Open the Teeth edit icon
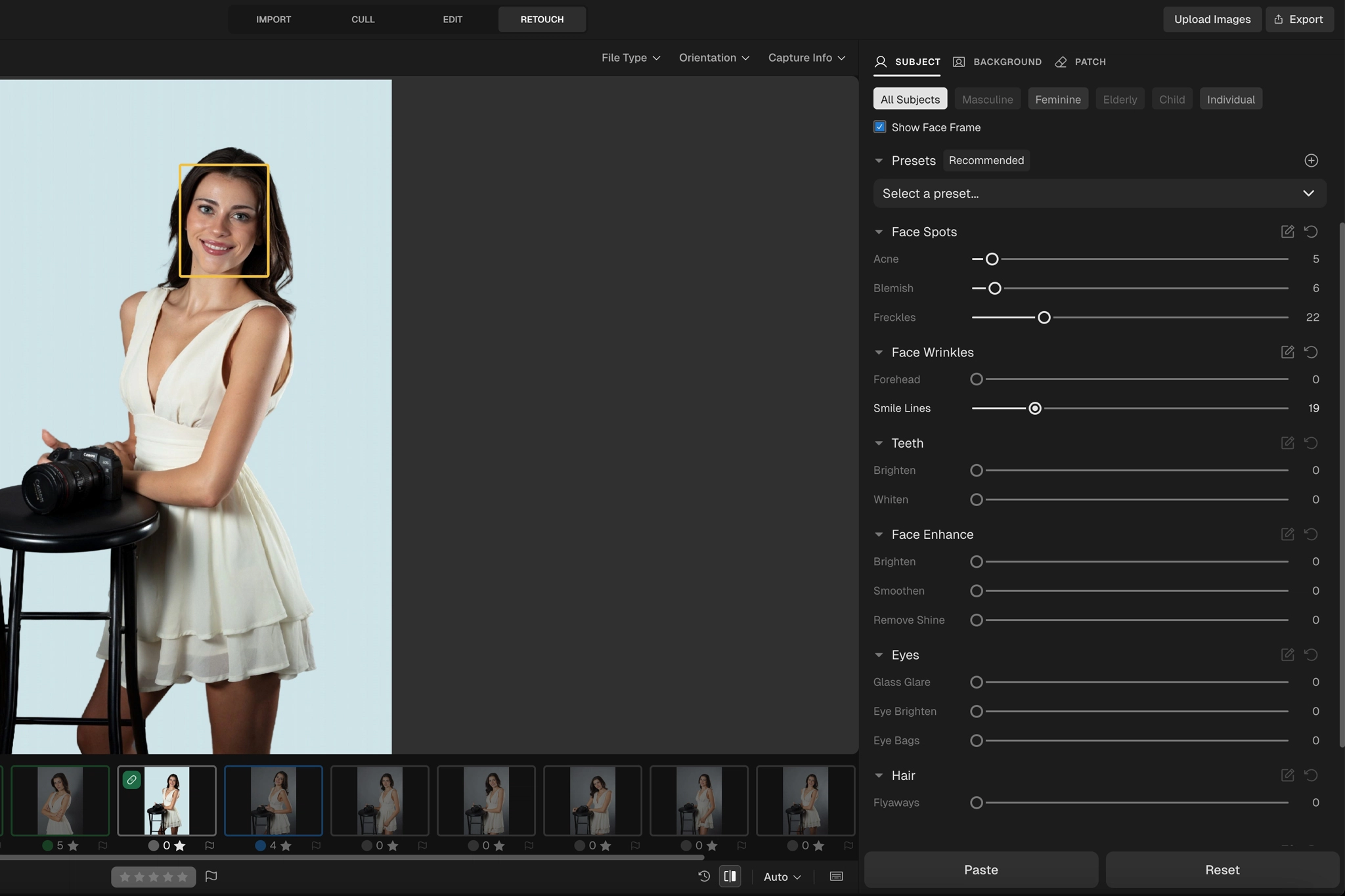Viewport: 1345px width, 896px height. click(1287, 443)
